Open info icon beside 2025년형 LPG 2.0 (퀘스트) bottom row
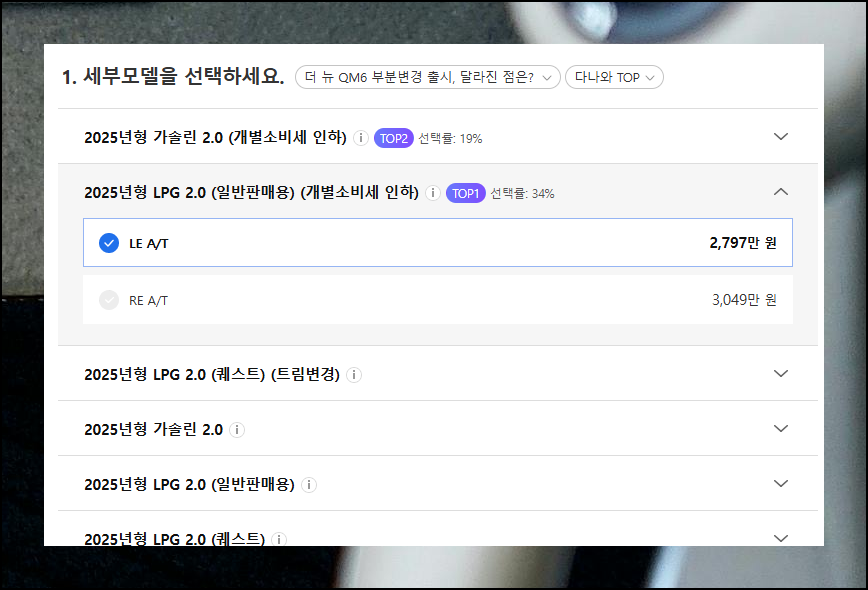868x590 pixels. pyautogui.click(x=279, y=539)
